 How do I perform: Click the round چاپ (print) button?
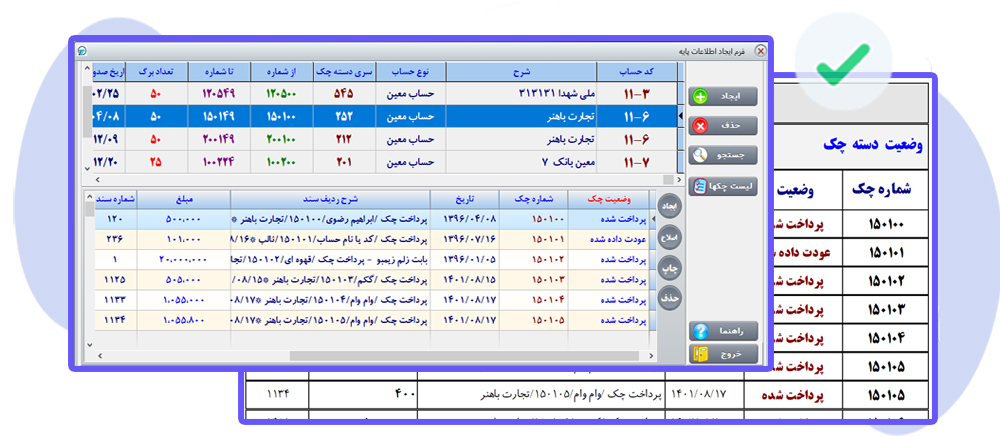(670, 268)
